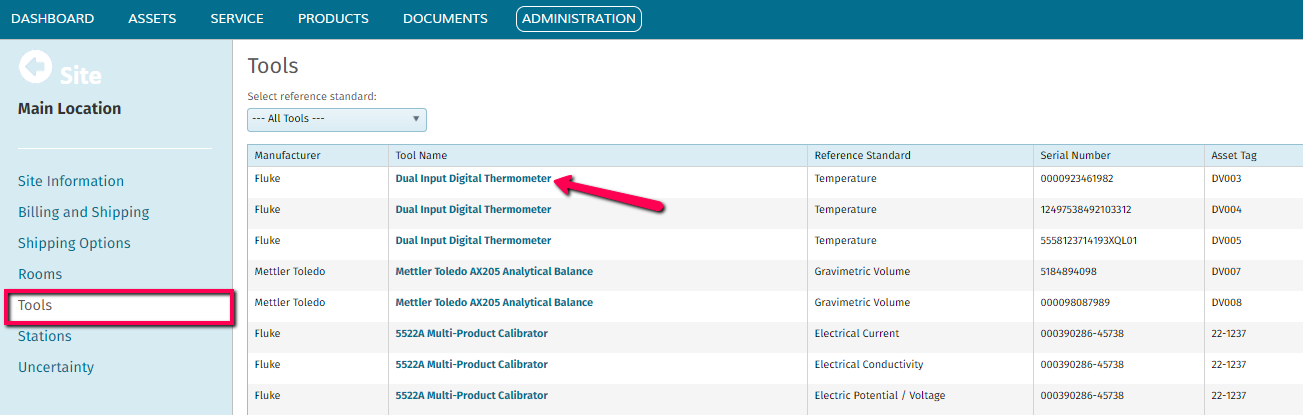The height and width of the screenshot is (415, 1303).
Task: Open Billing and Shipping settings
Action: coord(84,212)
